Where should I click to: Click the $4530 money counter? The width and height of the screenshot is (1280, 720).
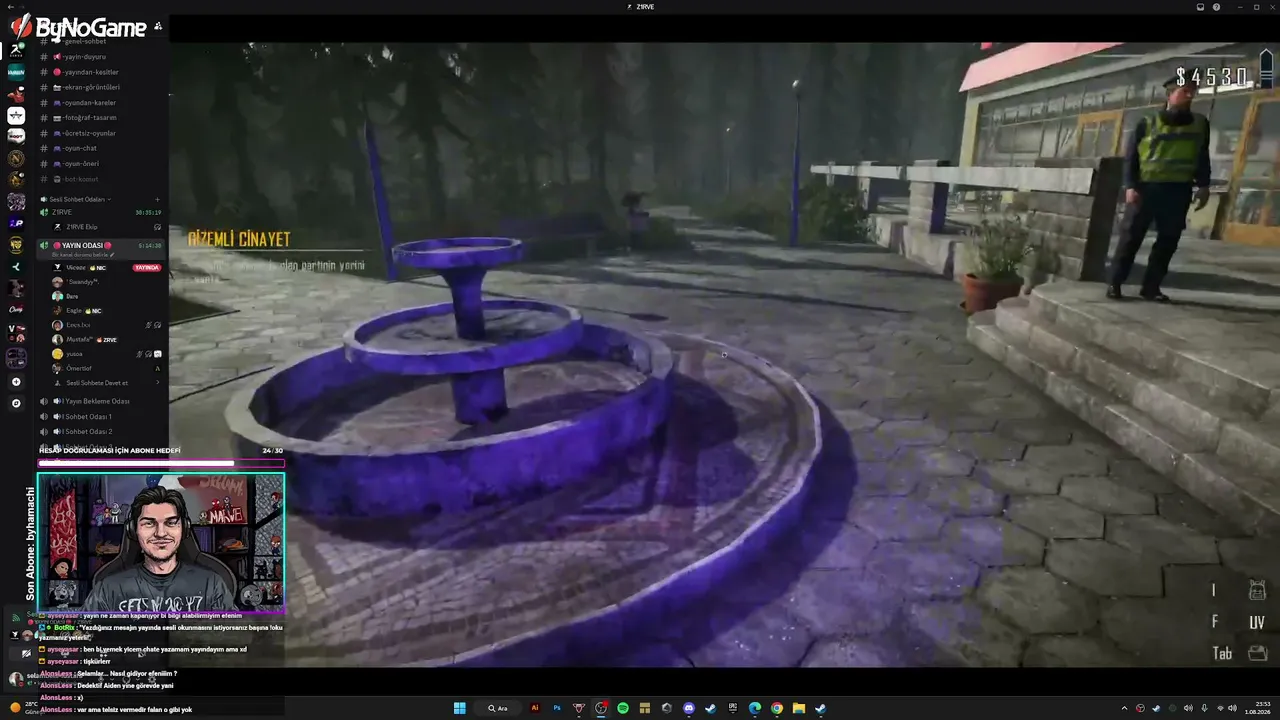pos(1213,77)
